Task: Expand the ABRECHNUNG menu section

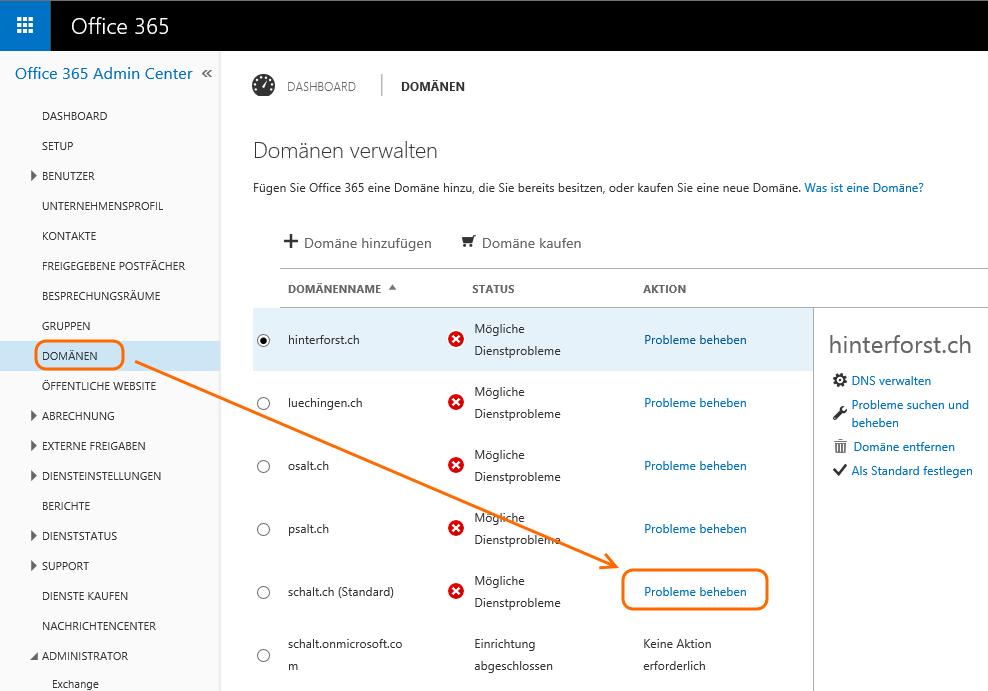Action: tap(35, 416)
